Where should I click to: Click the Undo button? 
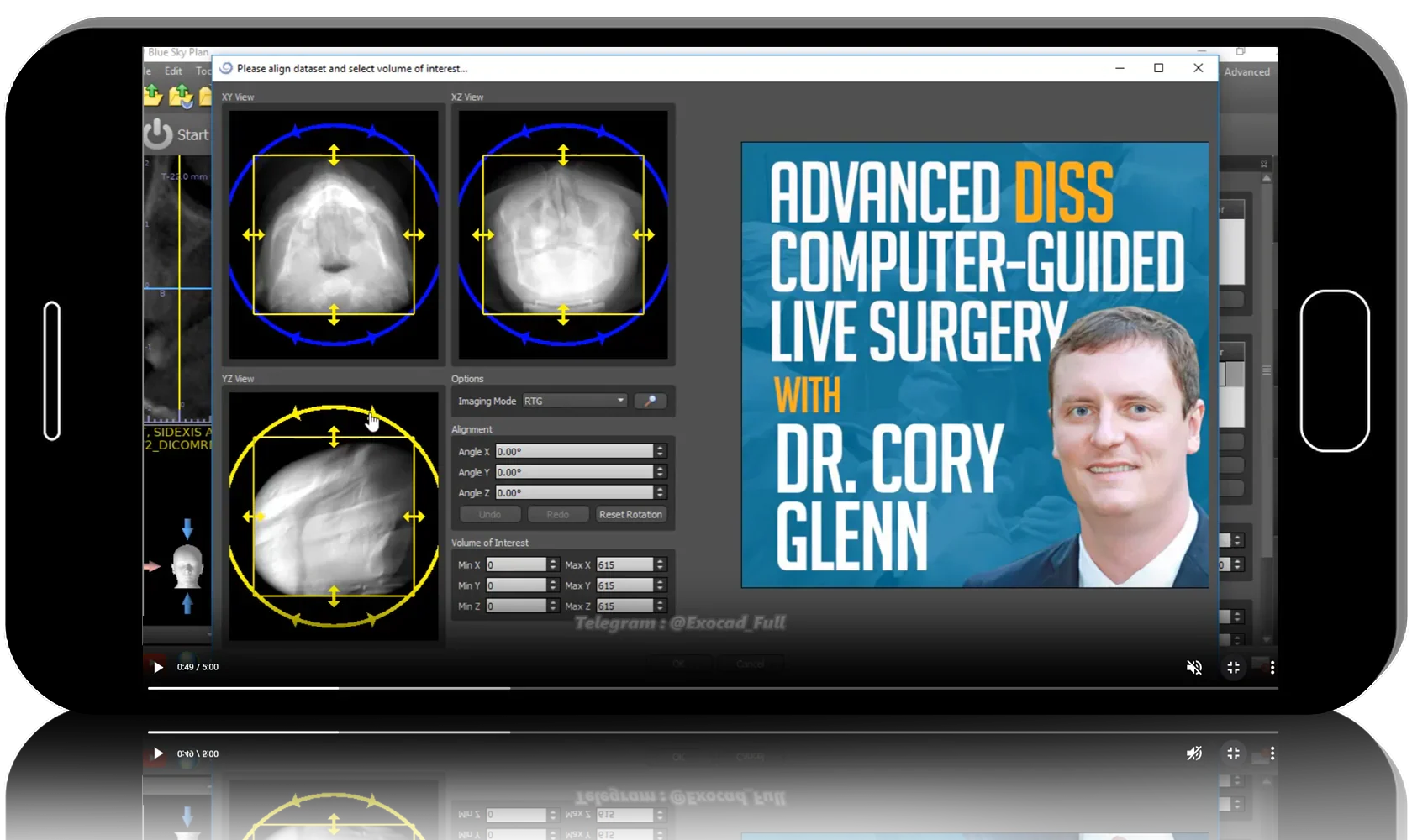[490, 514]
